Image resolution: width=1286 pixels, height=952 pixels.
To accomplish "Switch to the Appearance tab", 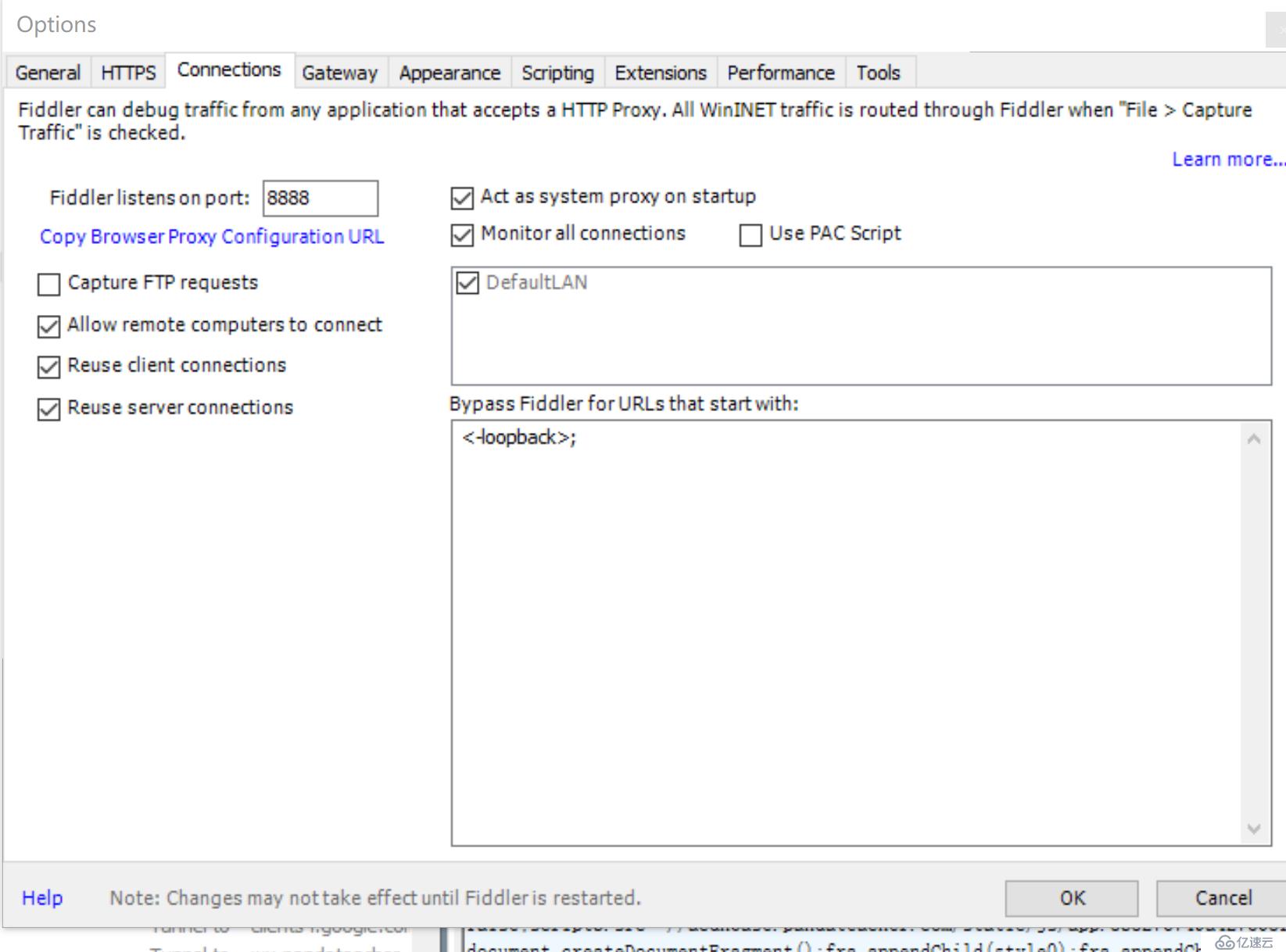I will pos(450,73).
